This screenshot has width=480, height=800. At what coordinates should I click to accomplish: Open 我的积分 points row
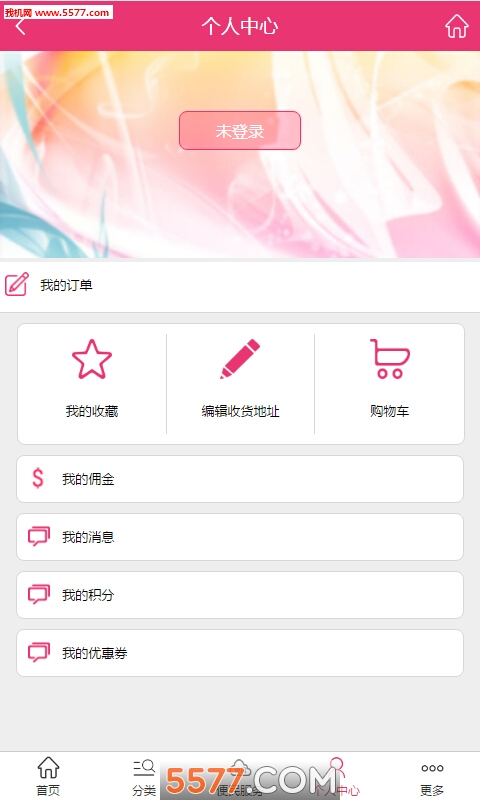coord(240,595)
